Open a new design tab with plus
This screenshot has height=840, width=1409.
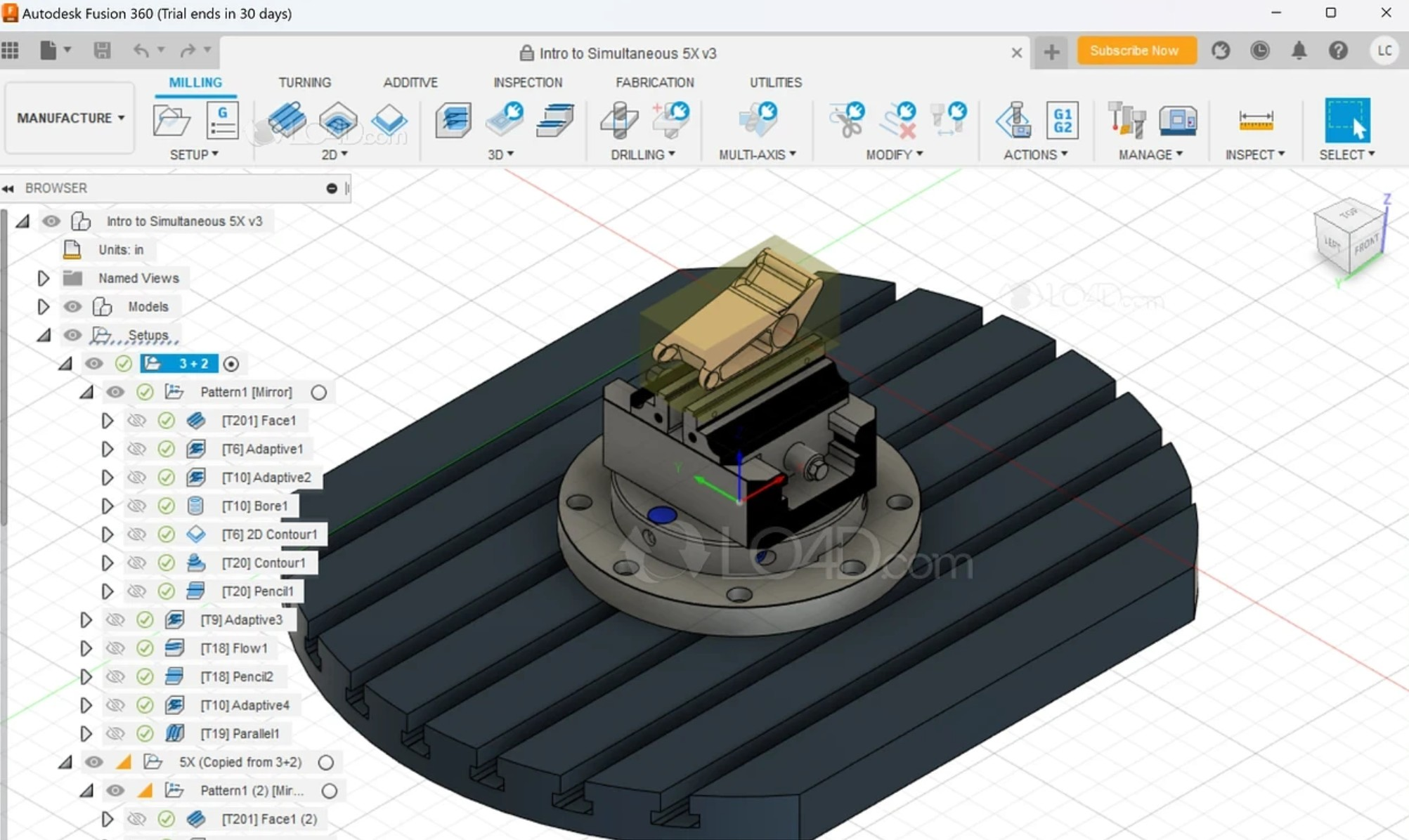coord(1051,52)
